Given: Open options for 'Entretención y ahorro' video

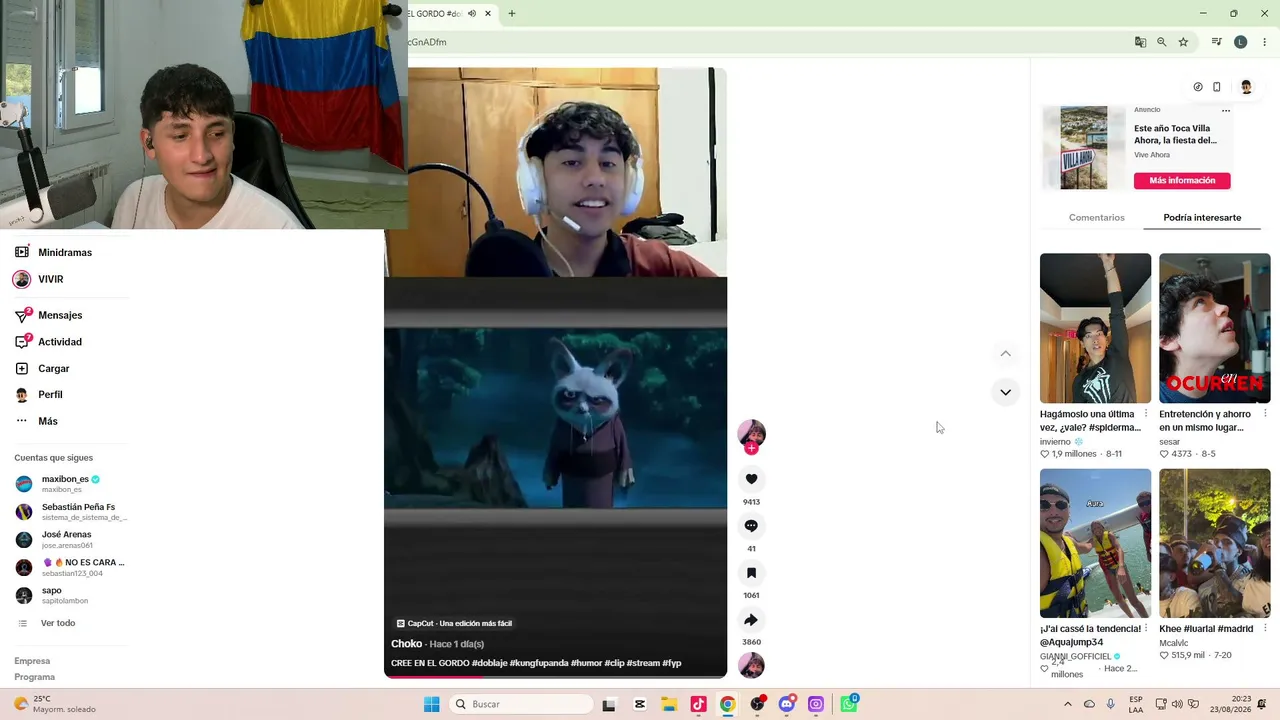Looking at the screenshot, I should click(x=1265, y=414).
